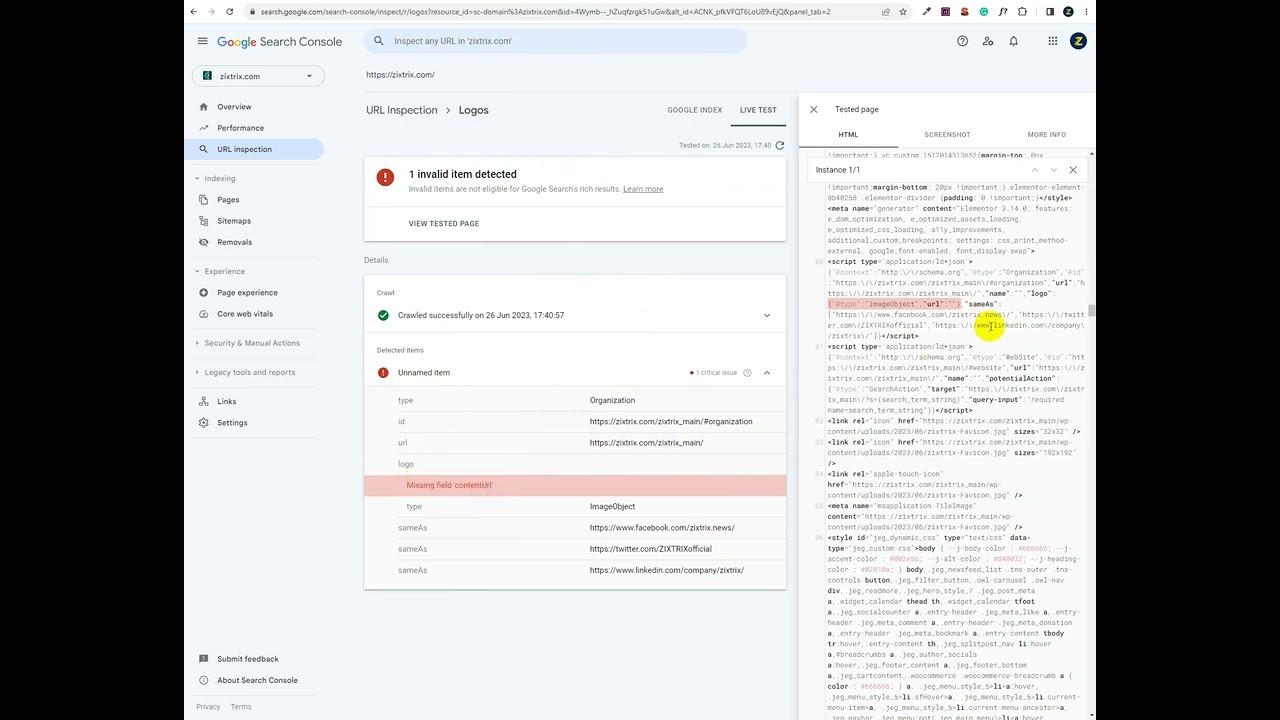Open the Google account avatar
The height and width of the screenshot is (720, 1280).
pyautogui.click(x=1078, y=41)
